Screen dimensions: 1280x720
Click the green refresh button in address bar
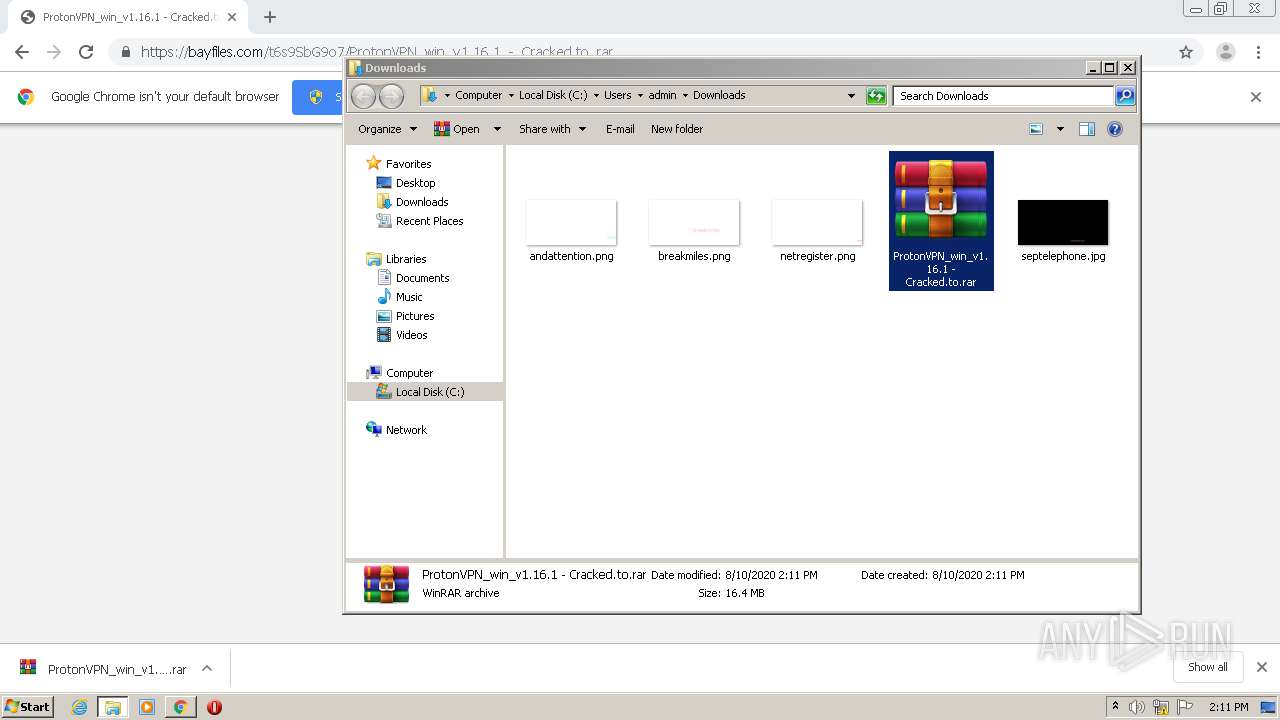pyautogui.click(x=876, y=96)
